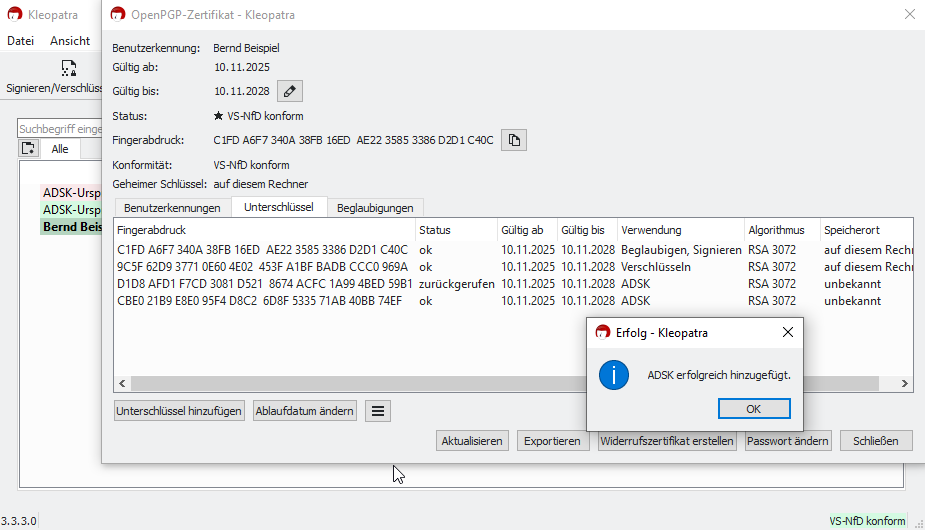Open the Datei menu
The height and width of the screenshot is (530, 925).
(x=21, y=41)
